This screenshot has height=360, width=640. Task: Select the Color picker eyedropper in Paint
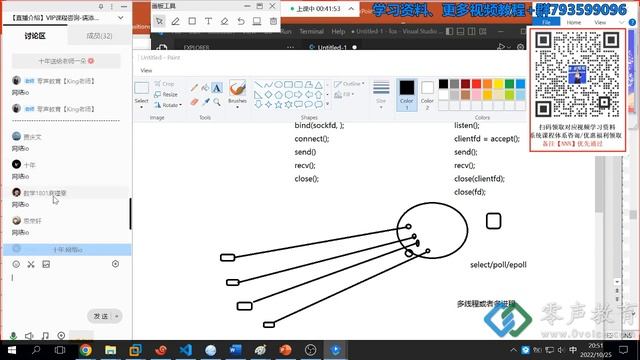point(206,102)
